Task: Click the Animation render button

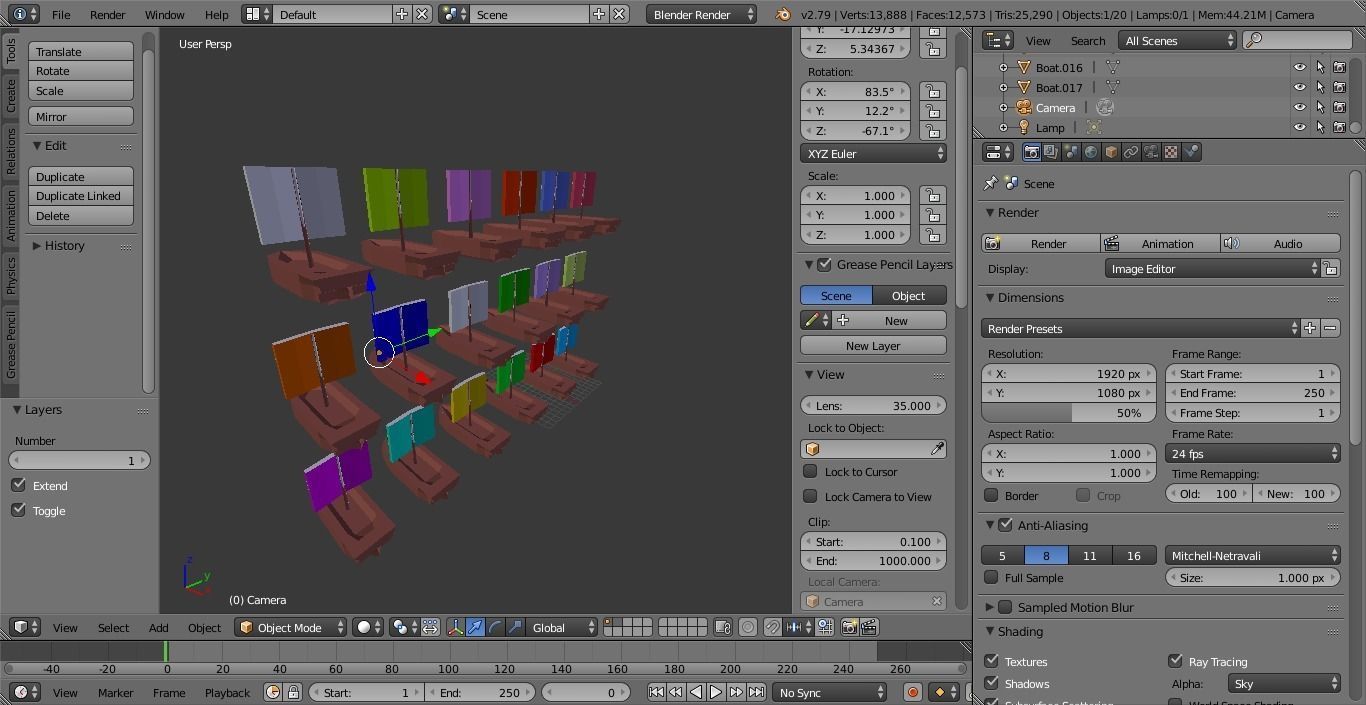Action: (1160, 243)
